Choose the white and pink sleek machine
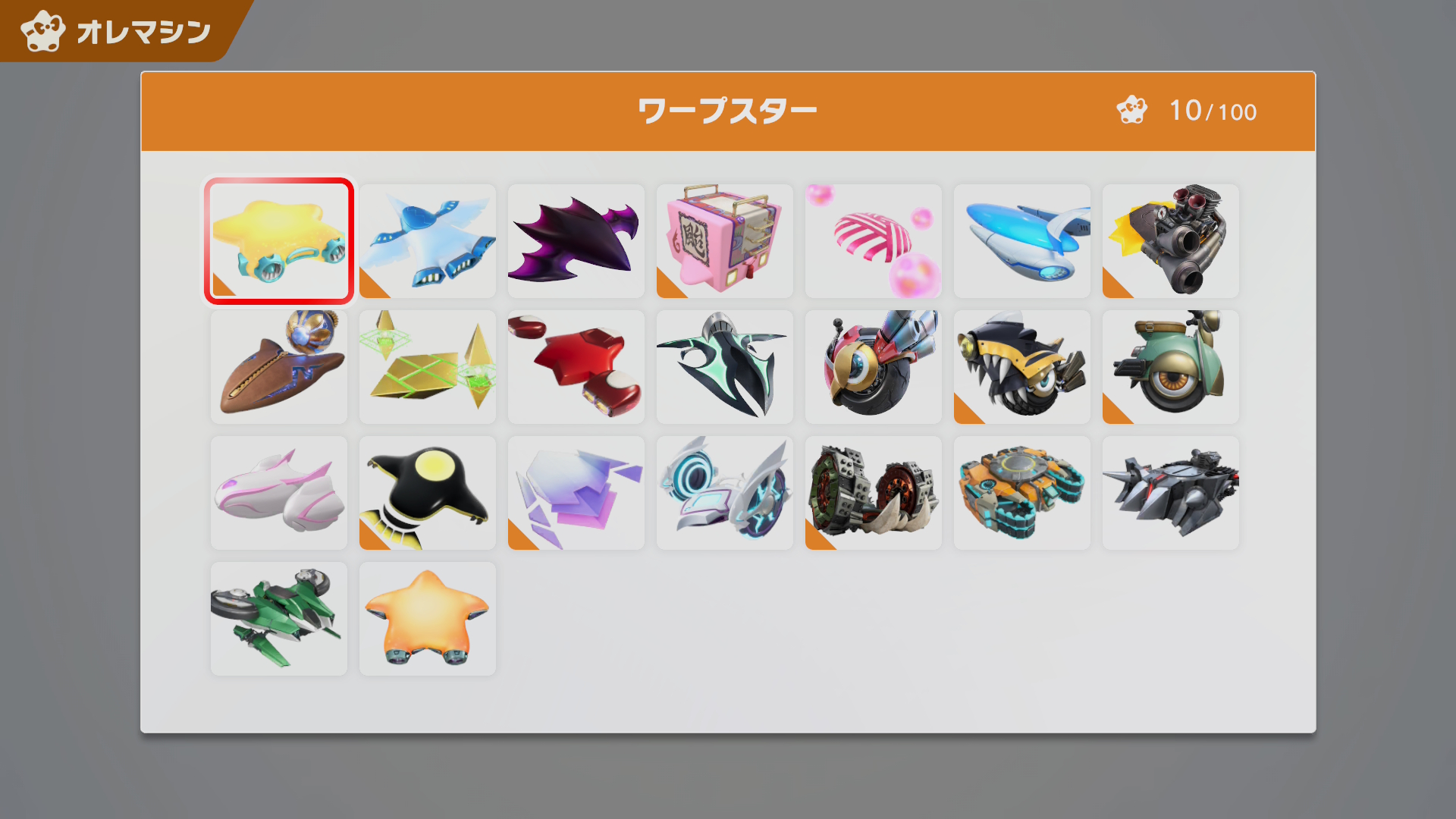1456x819 pixels. (x=279, y=493)
